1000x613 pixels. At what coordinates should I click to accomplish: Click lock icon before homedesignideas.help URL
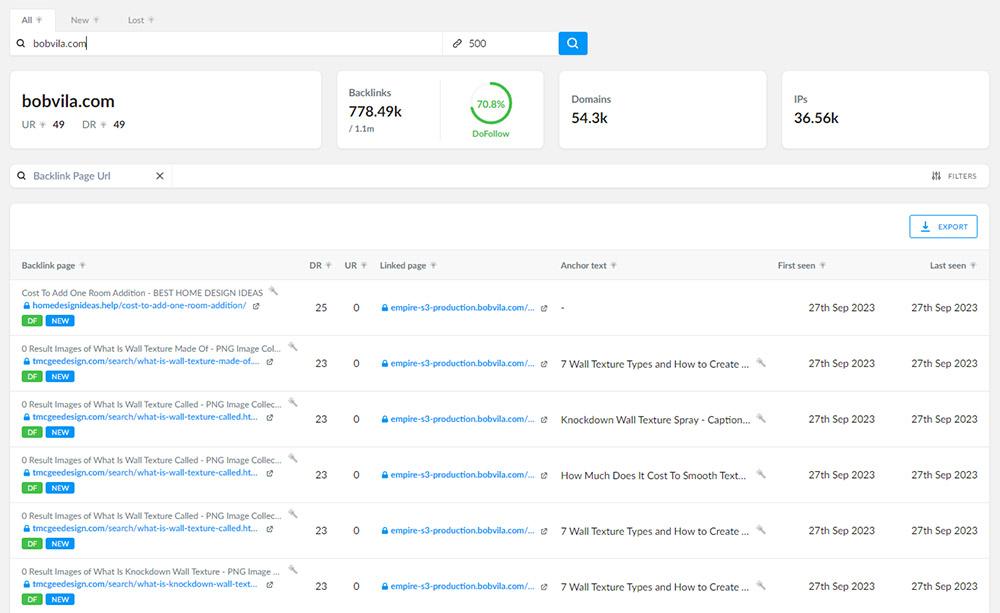click(27, 306)
